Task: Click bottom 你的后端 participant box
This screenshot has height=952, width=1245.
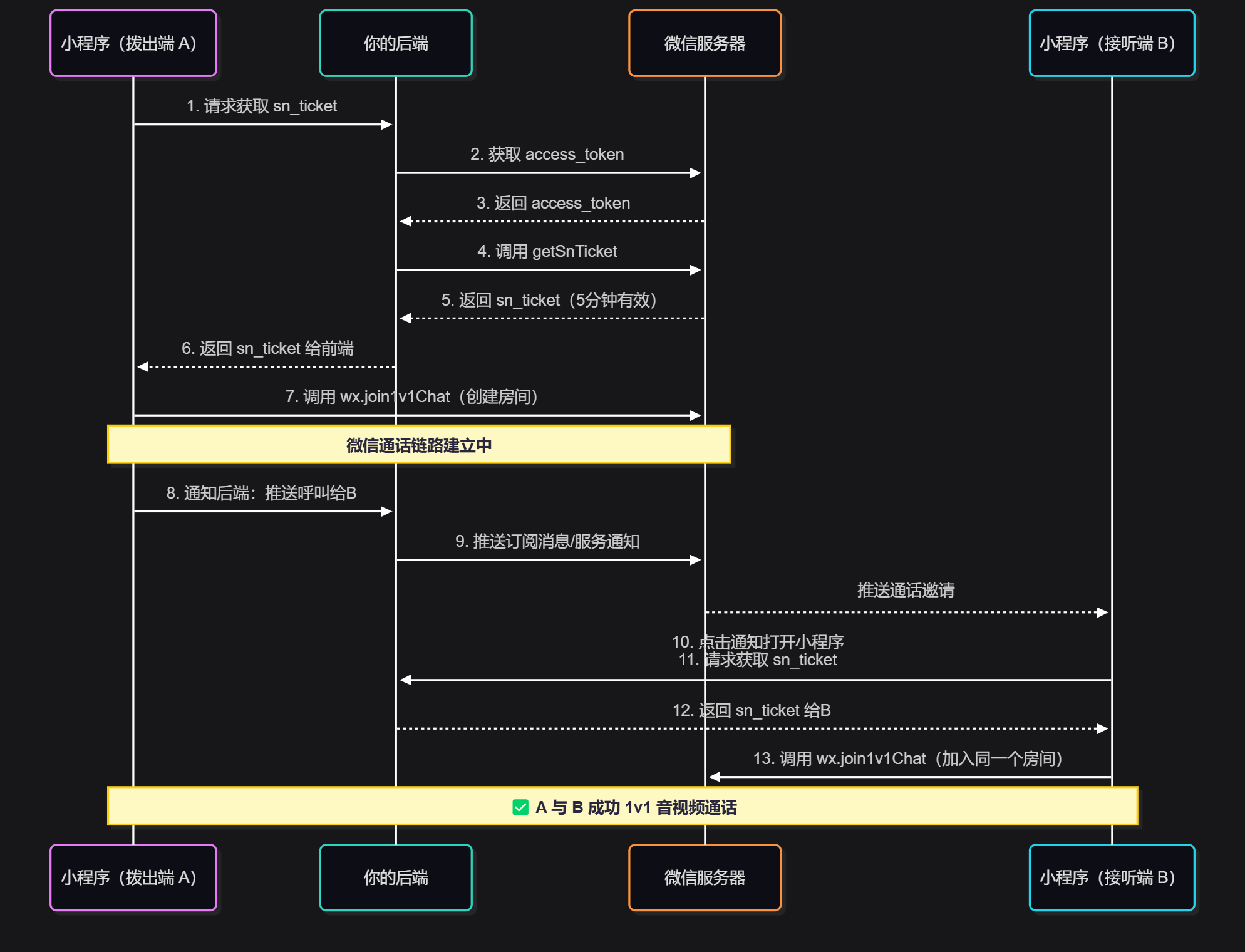Action: pyautogui.click(x=395, y=877)
